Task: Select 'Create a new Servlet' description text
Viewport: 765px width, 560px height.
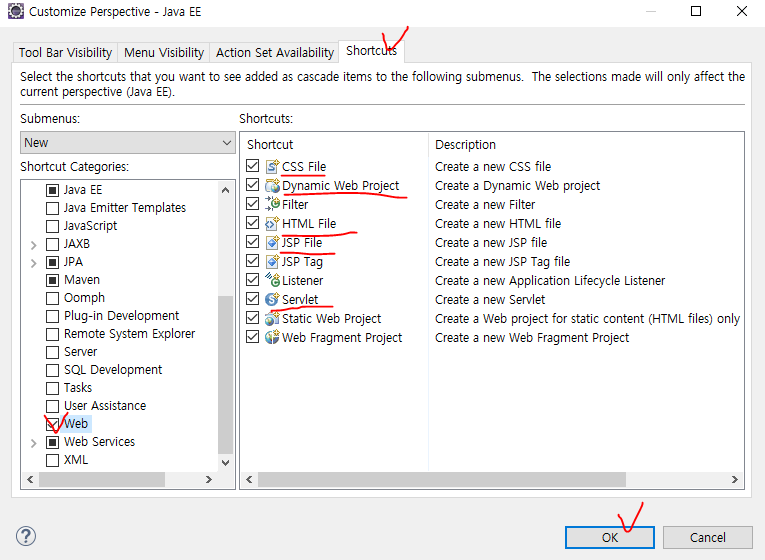Action: tap(490, 299)
